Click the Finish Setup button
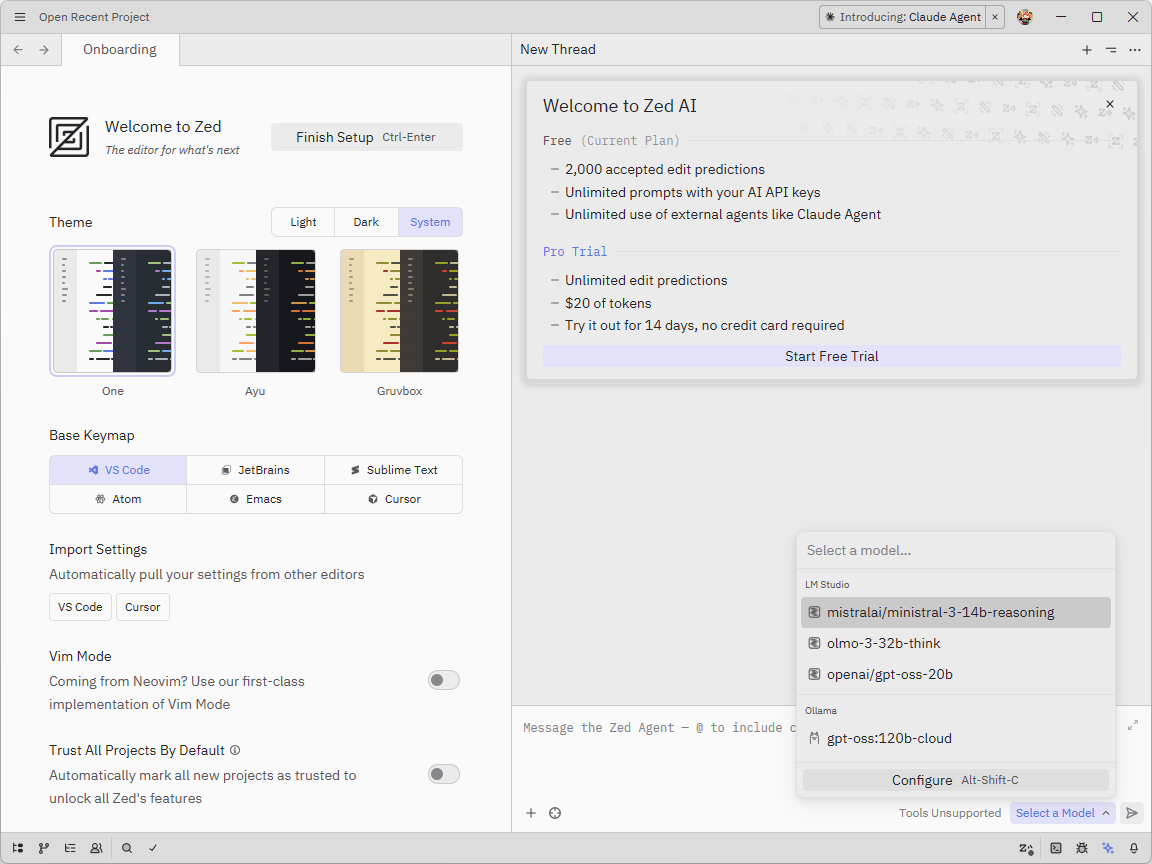 click(x=367, y=137)
